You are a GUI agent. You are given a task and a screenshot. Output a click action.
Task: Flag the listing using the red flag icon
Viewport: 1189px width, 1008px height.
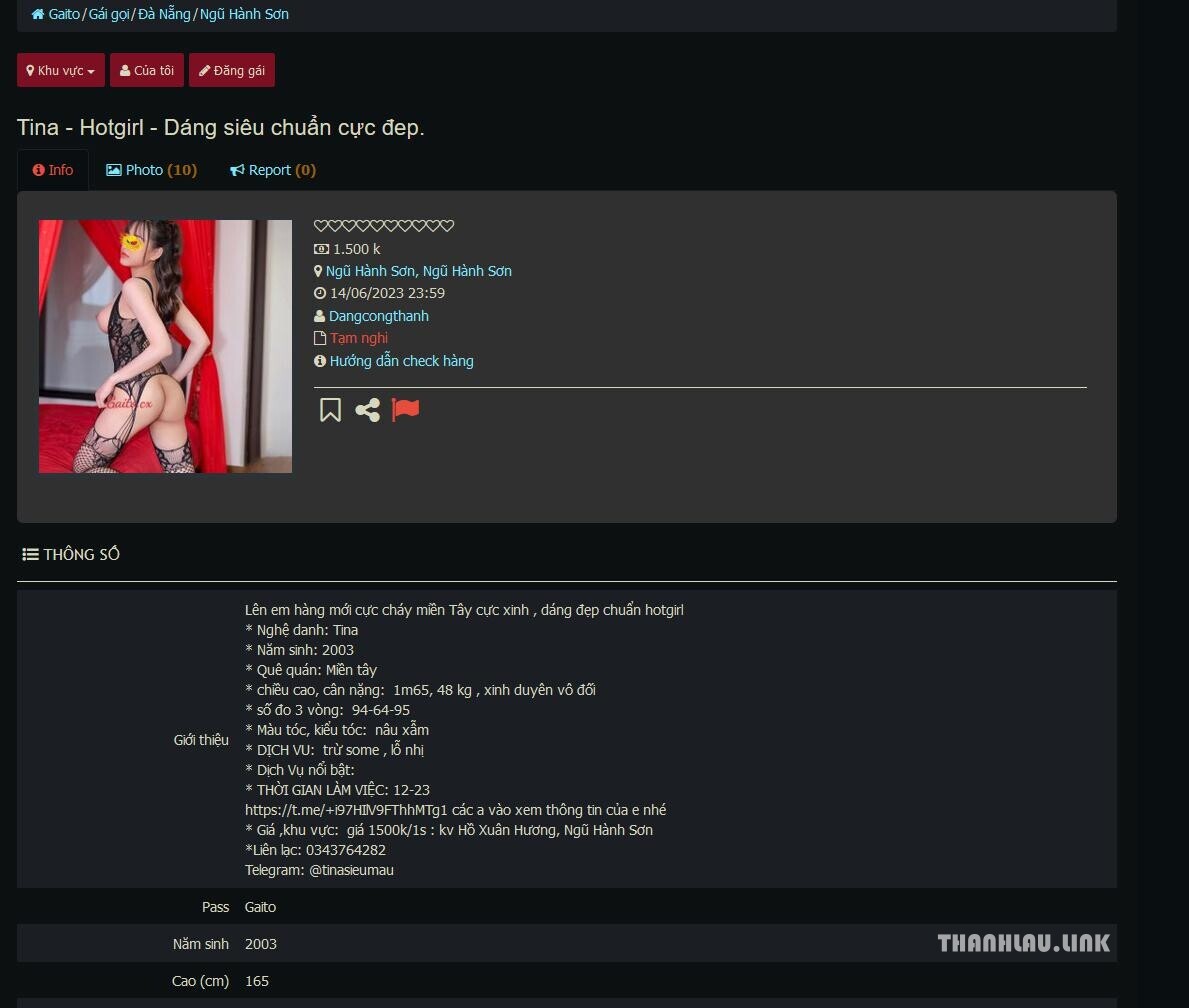(x=405, y=410)
